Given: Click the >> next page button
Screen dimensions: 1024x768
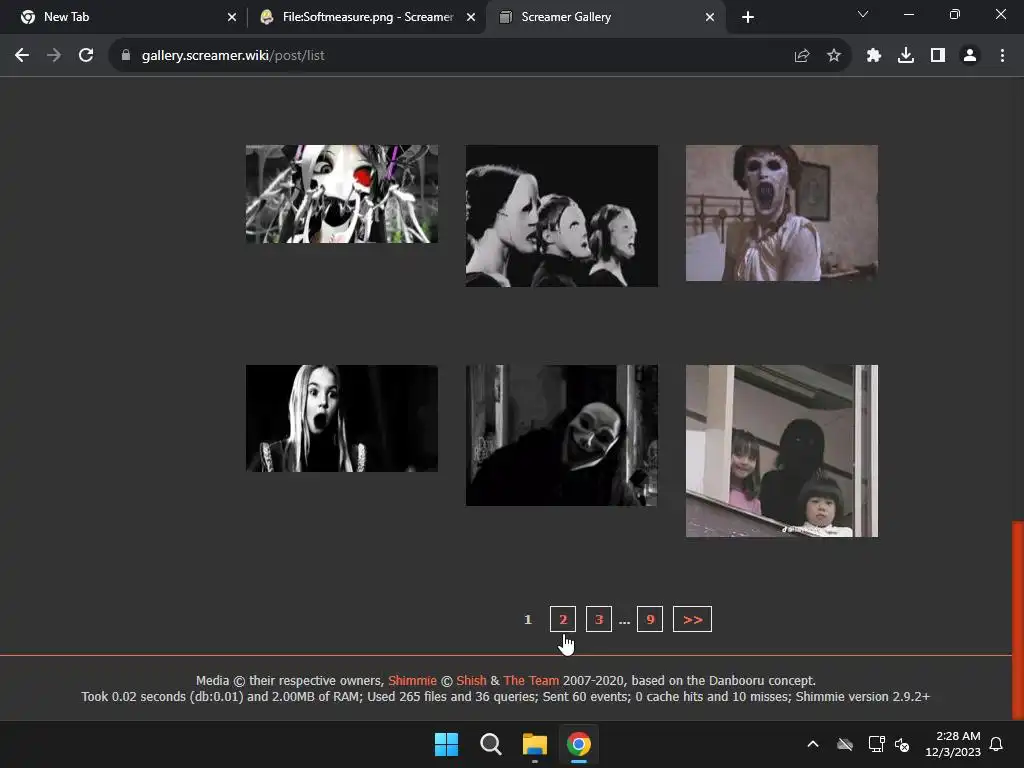Looking at the screenshot, I should [x=692, y=619].
